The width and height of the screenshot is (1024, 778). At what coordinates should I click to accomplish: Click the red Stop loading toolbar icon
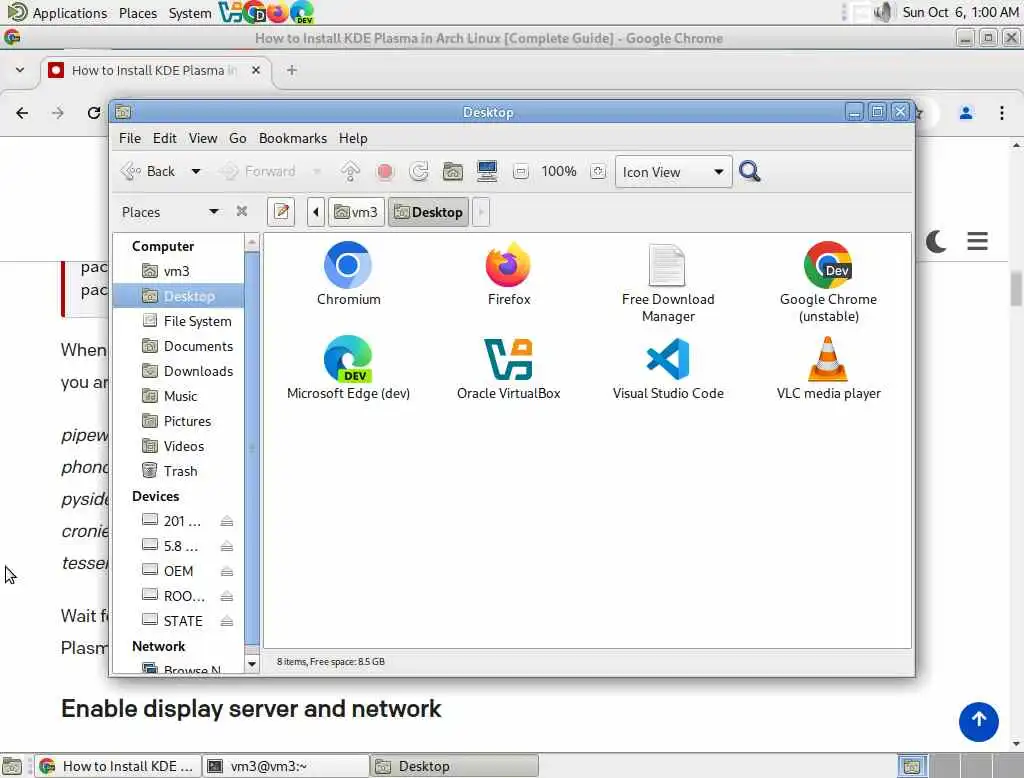point(385,172)
